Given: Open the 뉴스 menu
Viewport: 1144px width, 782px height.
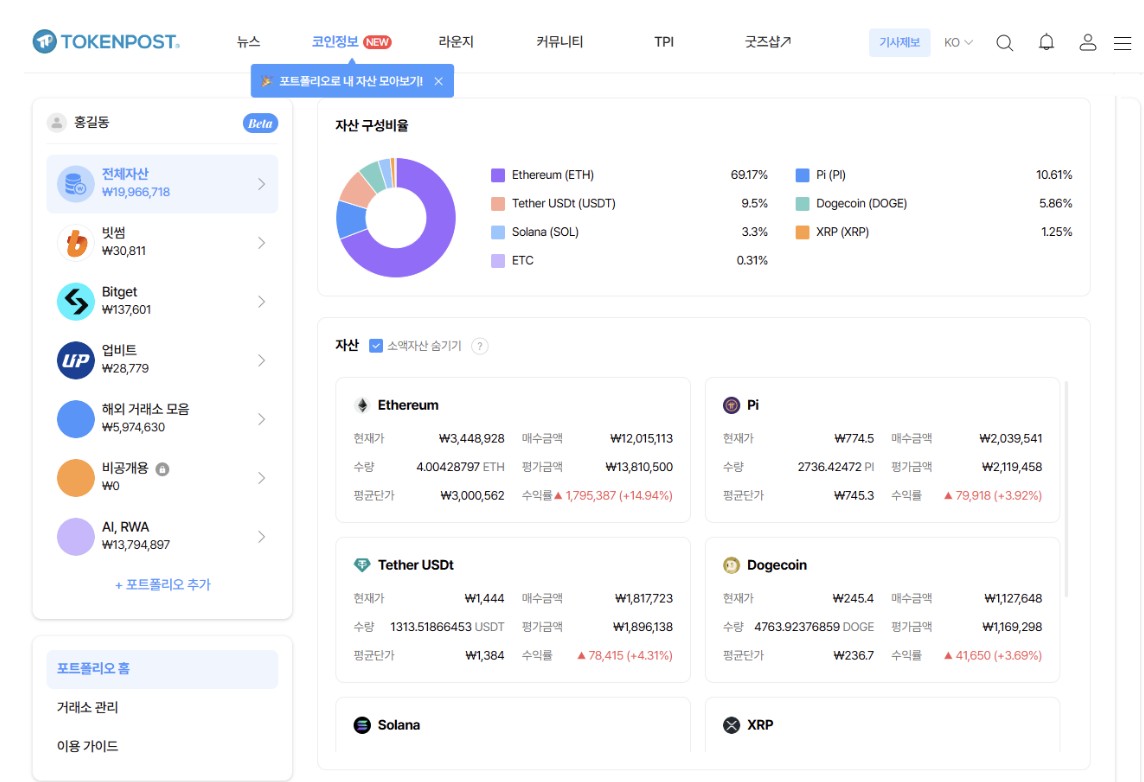Looking at the screenshot, I should click(x=248, y=42).
